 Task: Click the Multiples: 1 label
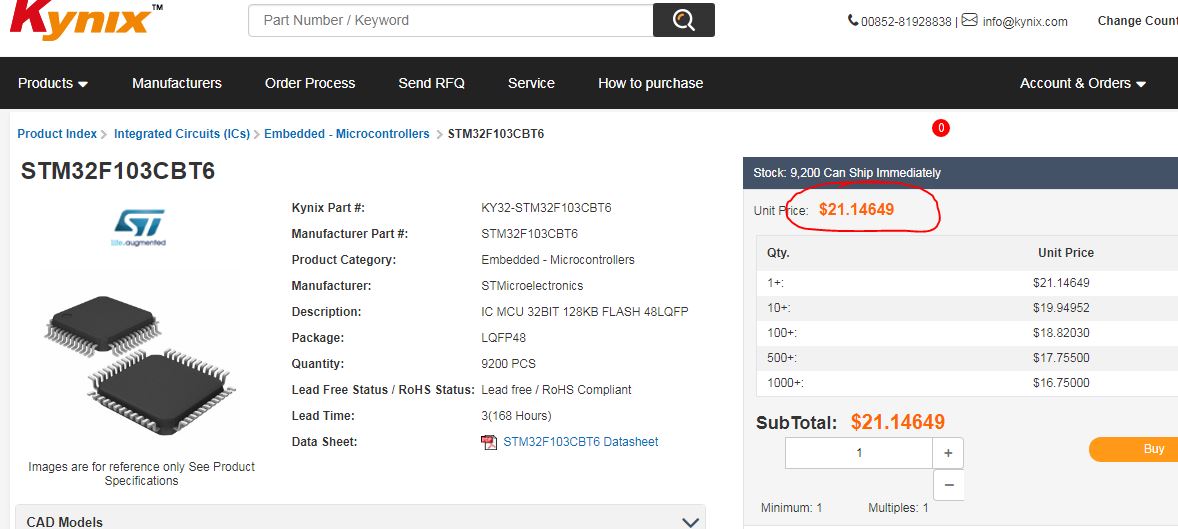click(898, 508)
